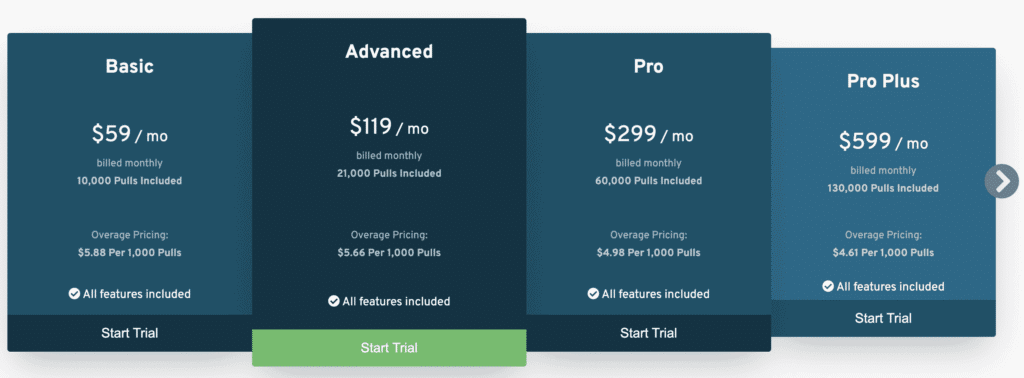Click the Pro plan checkmark icon
This screenshot has height=378, width=1024.
(593, 294)
